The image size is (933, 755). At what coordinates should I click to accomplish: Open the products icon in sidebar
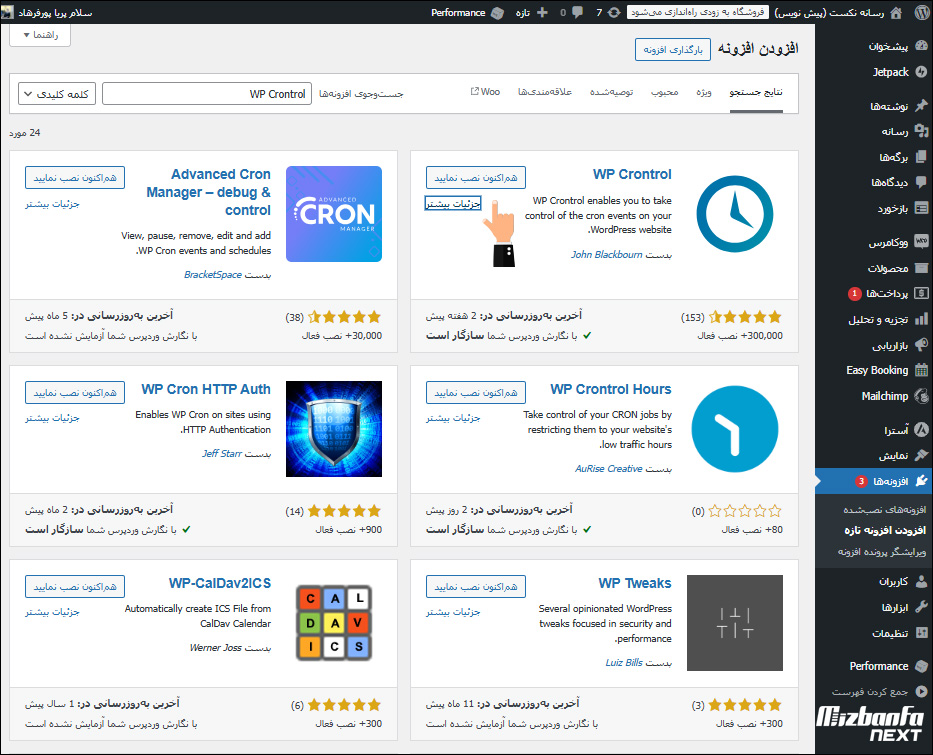coord(921,268)
